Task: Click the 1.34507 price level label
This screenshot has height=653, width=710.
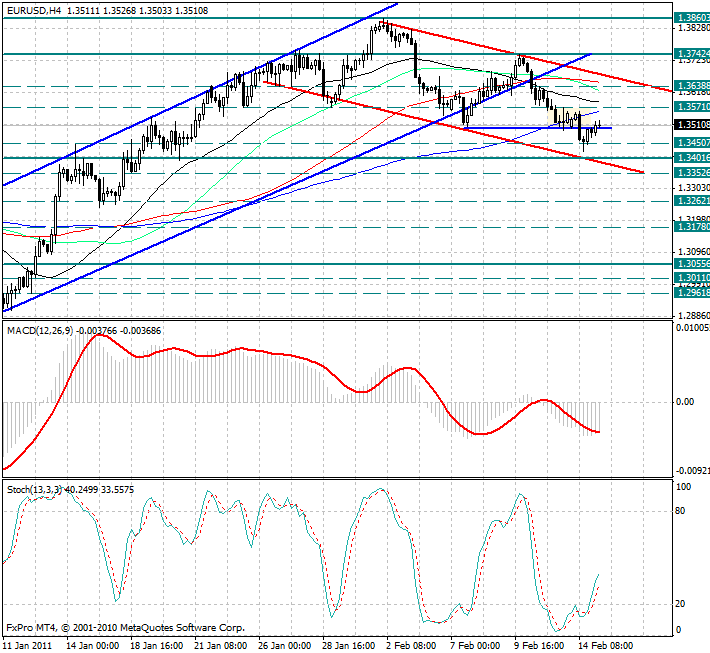Action: [692, 143]
